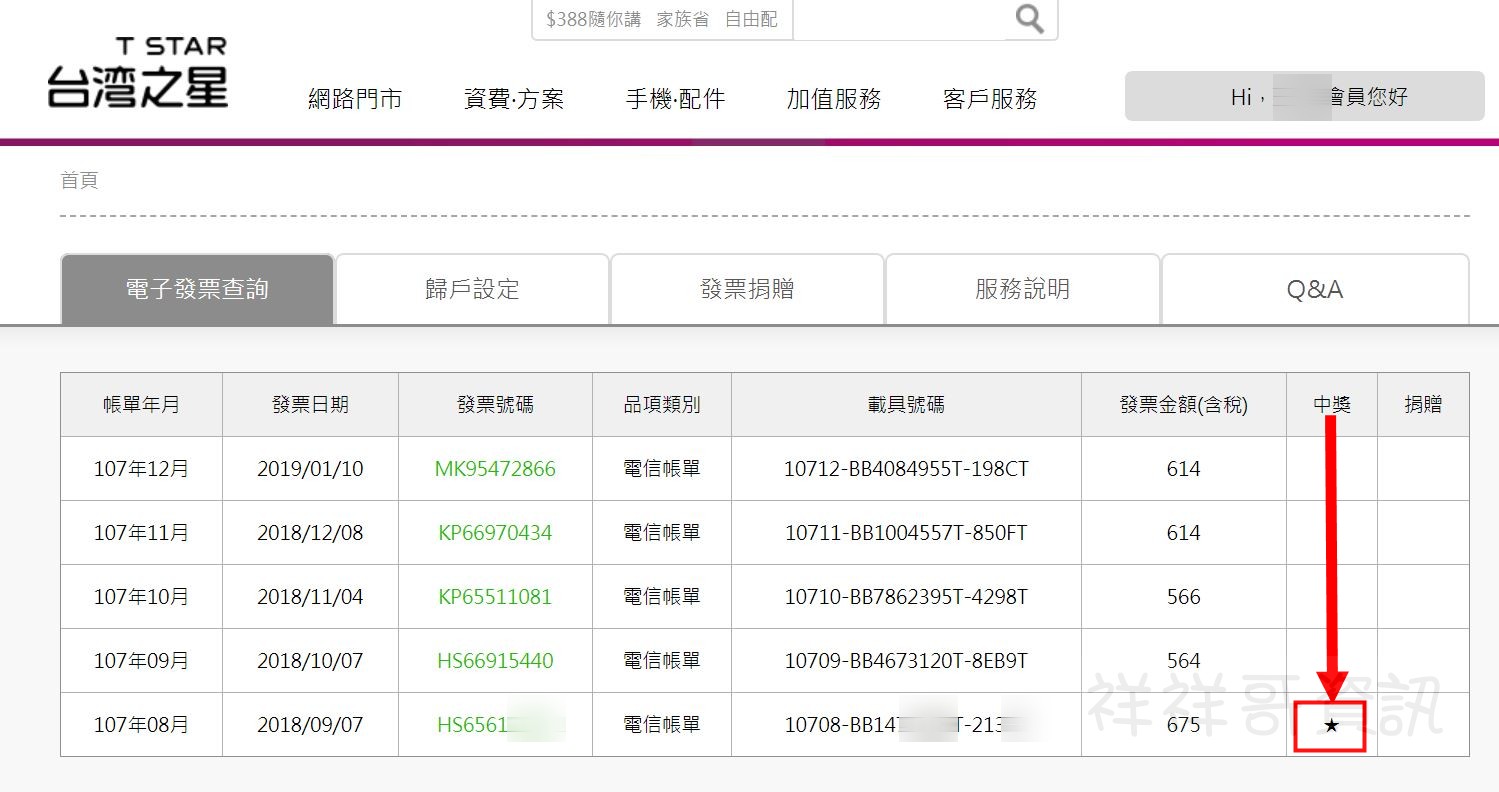Click the 發票日期 column header
This screenshot has height=792, width=1499.
310,405
